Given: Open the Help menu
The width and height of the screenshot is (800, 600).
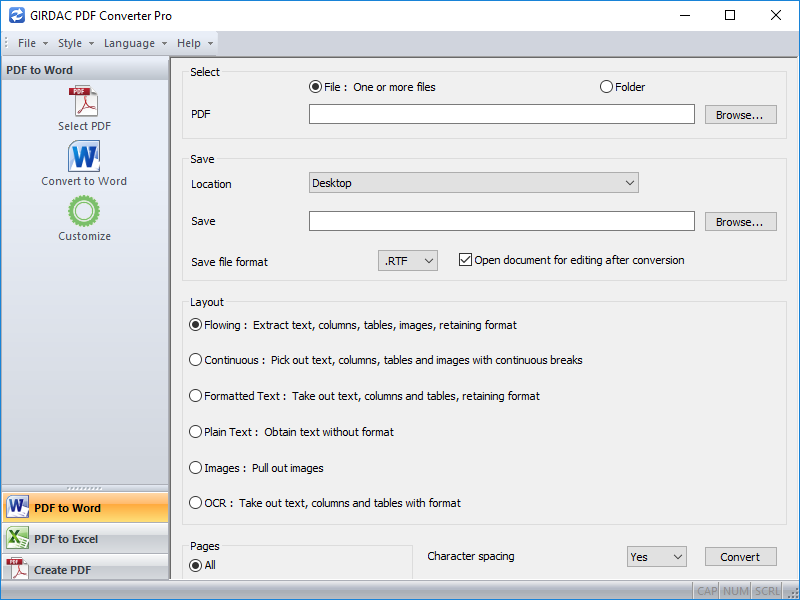Looking at the screenshot, I should click(194, 43).
